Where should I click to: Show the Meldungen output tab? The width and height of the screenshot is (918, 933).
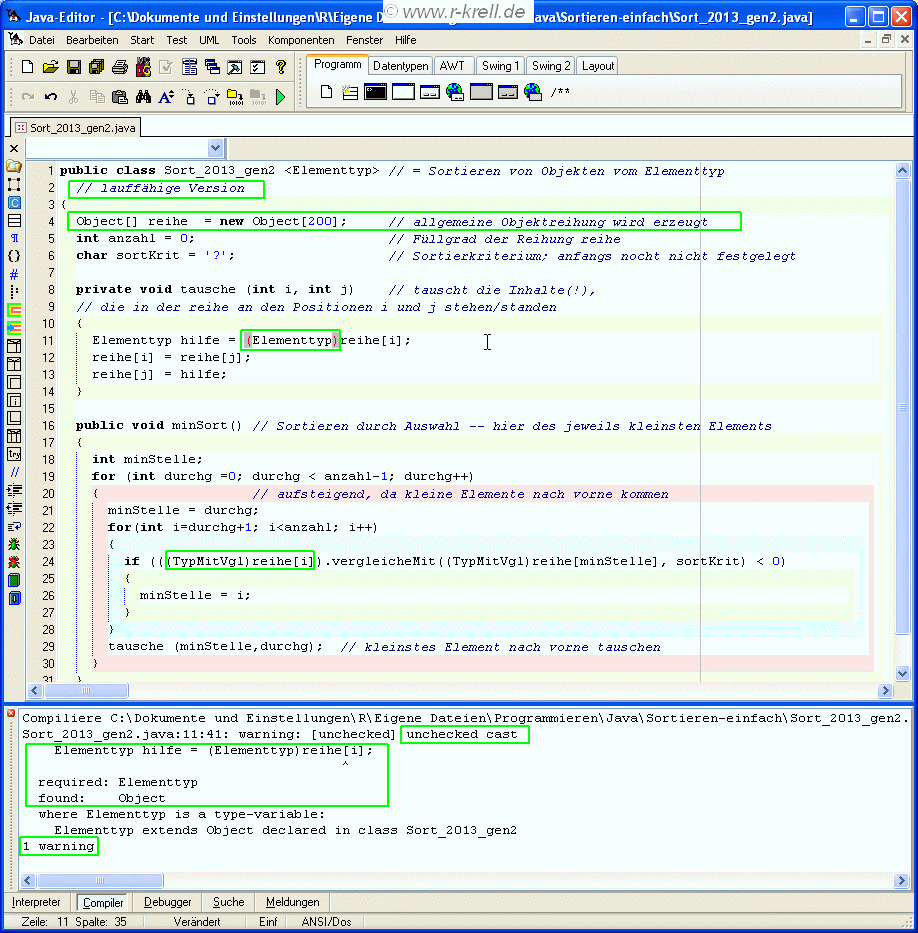[293, 902]
